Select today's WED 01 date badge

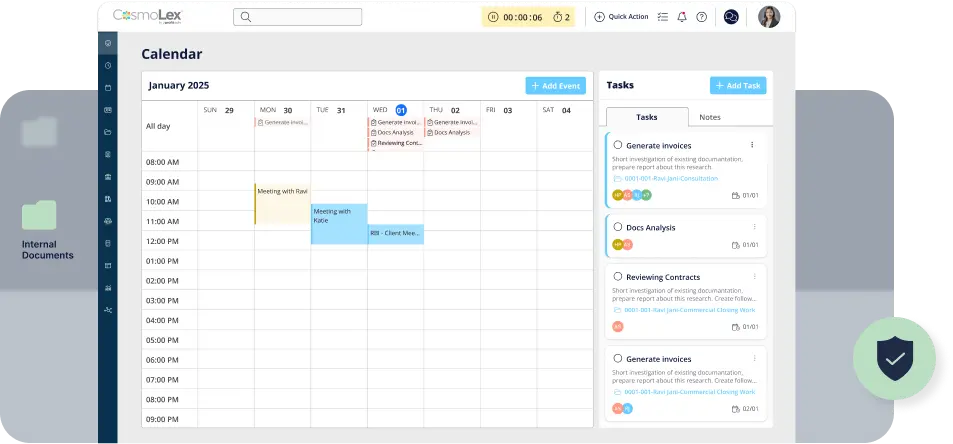(401, 110)
